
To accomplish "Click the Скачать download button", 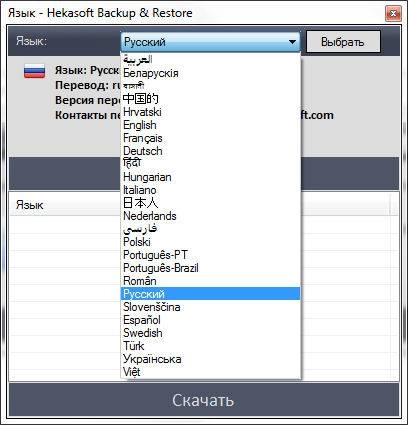I will tap(203, 400).
